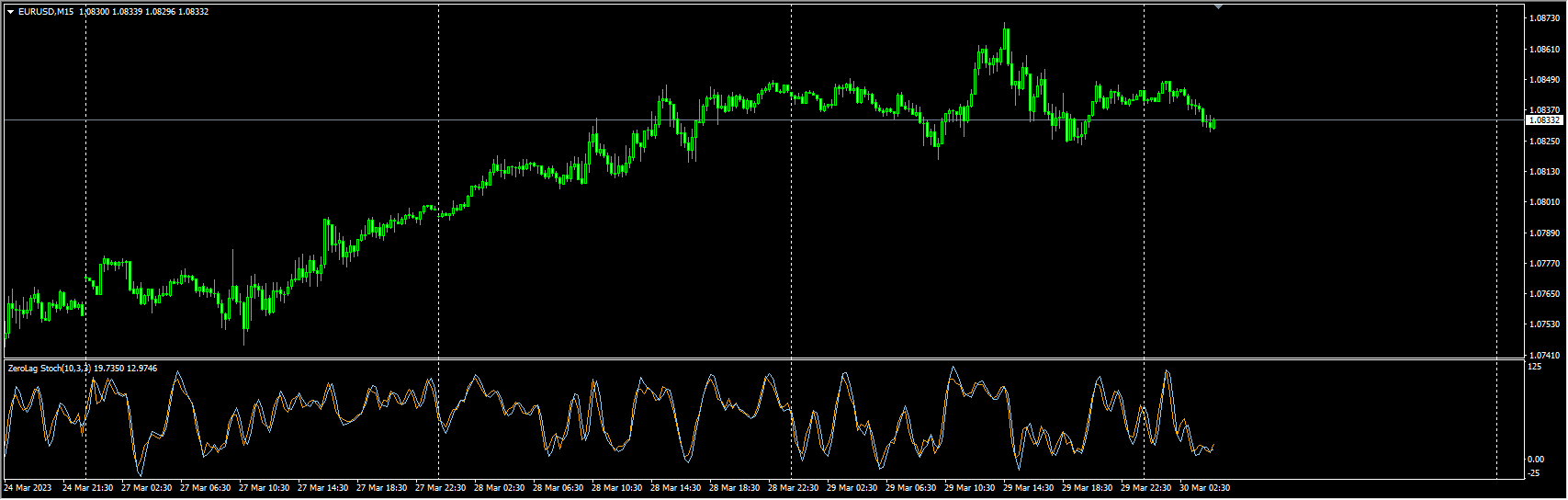
Task: Click the 30 Mar 02:30 time label
Action: click(1204, 488)
